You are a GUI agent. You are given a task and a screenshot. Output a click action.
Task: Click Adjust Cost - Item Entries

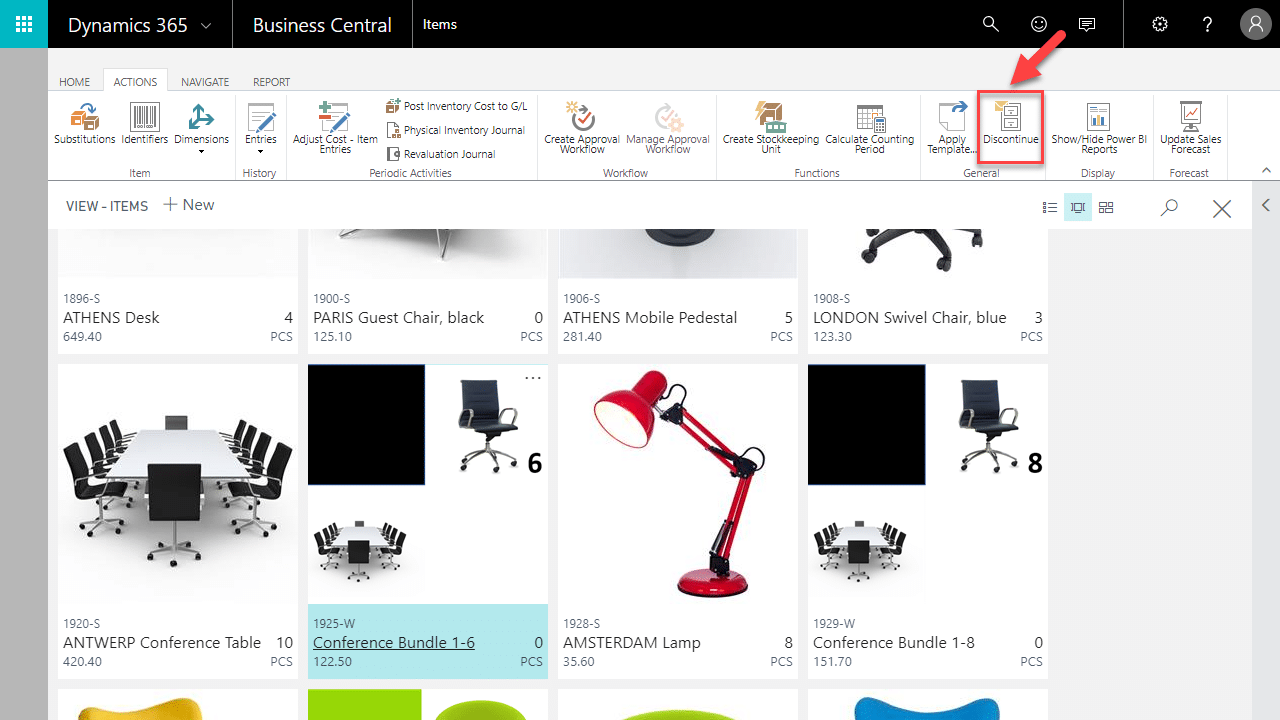(335, 127)
